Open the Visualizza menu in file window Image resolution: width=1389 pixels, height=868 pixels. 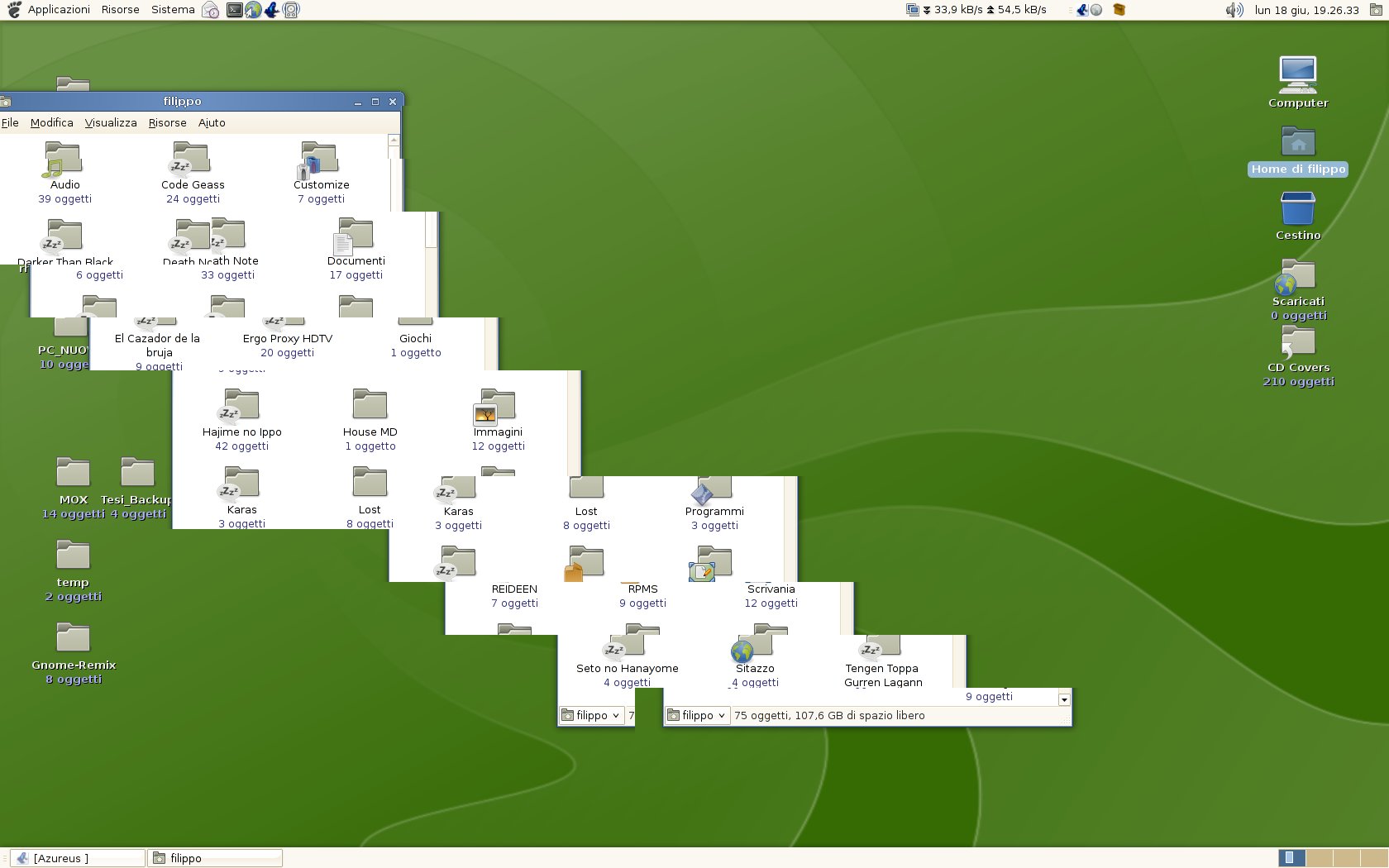[111, 123]
